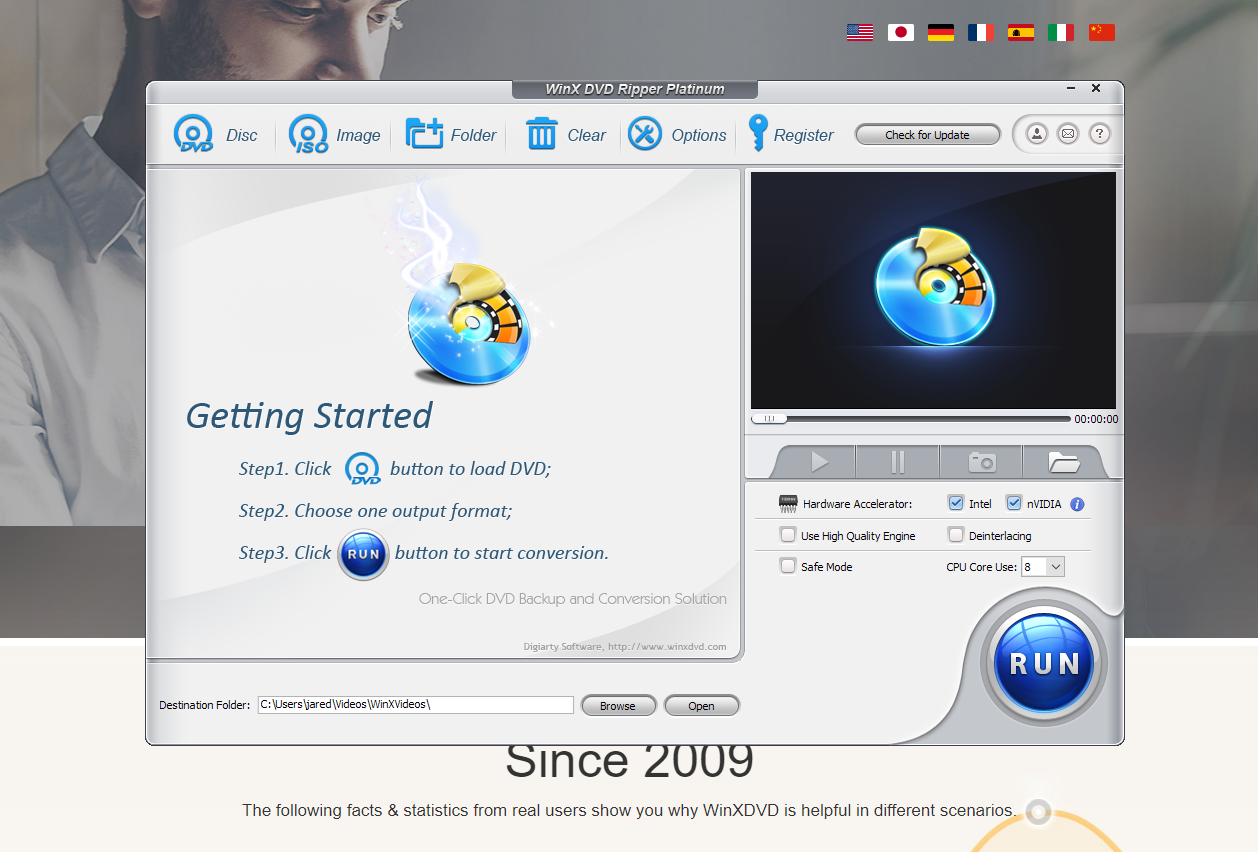Click the Check for Update button
Image resolution: width=1258 pixels, height=852 pixels.
point(927,133)
